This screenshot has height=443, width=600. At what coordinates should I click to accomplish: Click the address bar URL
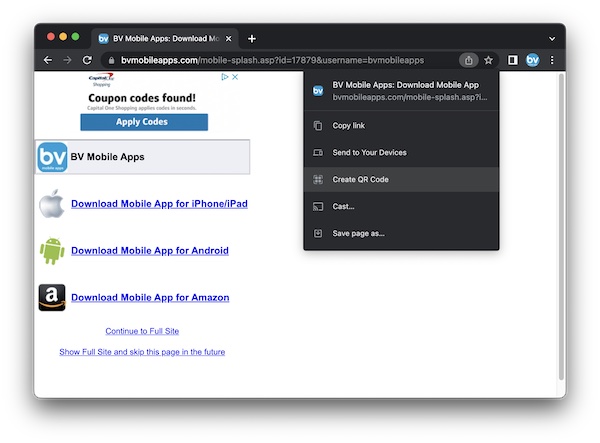[x=272, y=60]
